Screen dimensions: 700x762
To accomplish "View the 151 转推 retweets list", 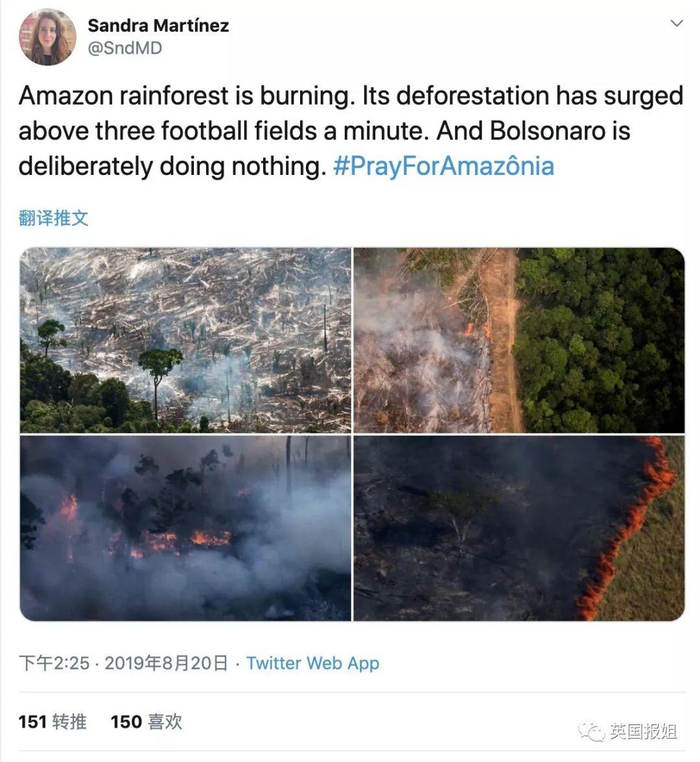I will point(53,721).
